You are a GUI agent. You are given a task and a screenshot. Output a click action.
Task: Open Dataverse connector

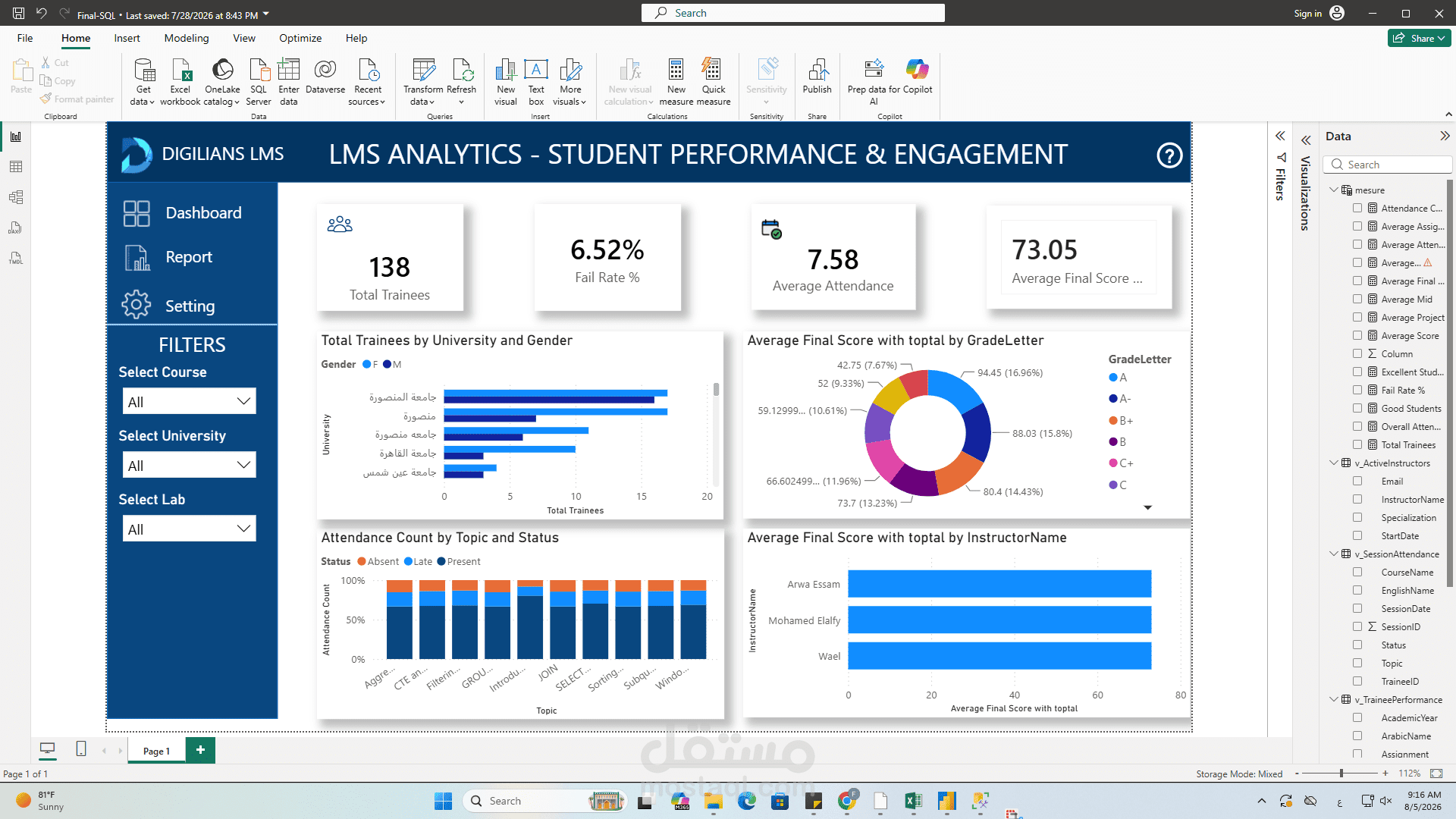tap(325, 76)
